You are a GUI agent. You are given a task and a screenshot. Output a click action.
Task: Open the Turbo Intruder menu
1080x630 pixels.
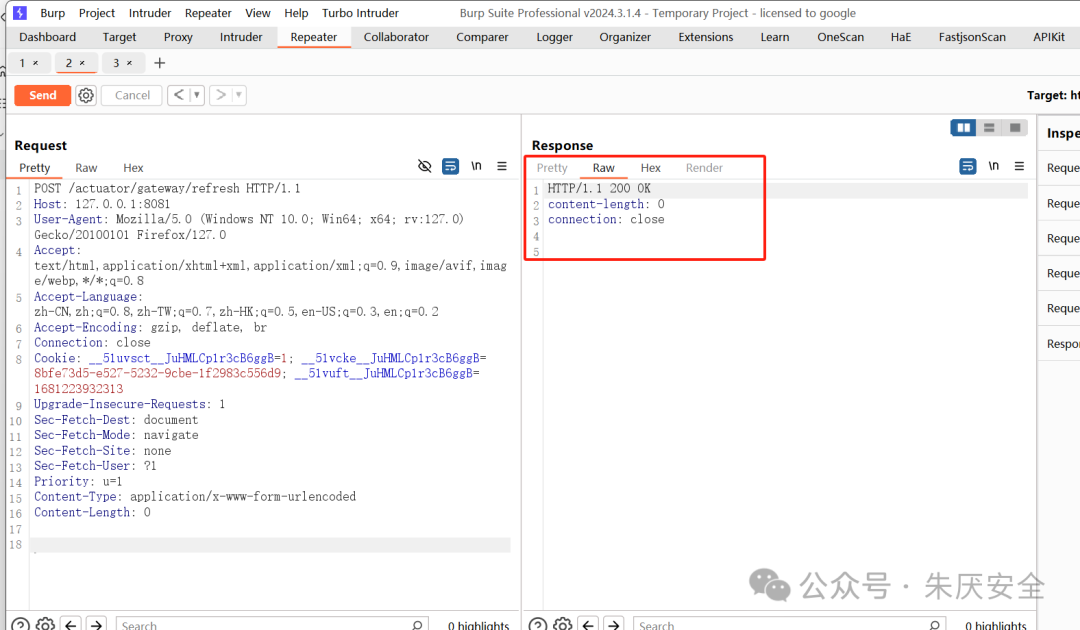pos(360,13)
